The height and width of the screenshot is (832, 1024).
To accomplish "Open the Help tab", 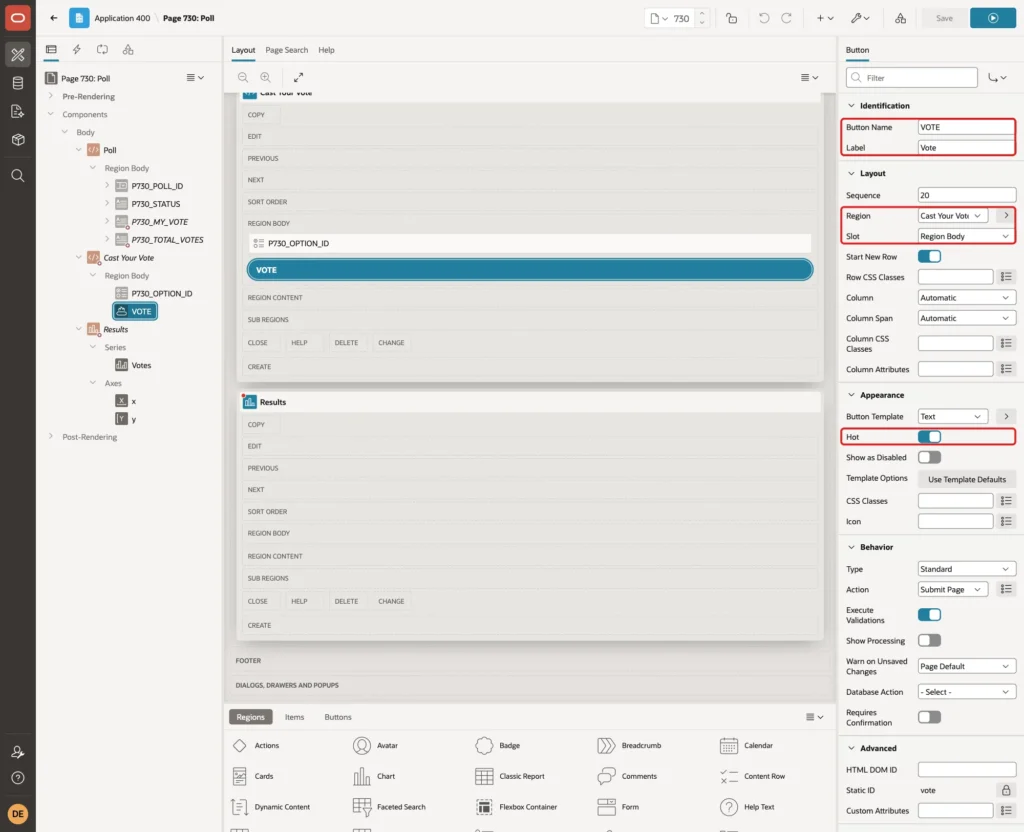I will [x=326, y=50].
